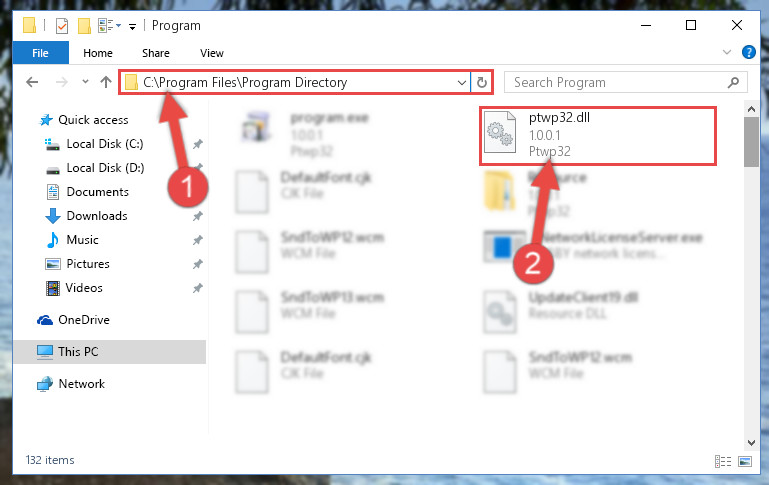Click the vertical scrollbar down arrow
The image size is (769, 485).
point(751,442)
